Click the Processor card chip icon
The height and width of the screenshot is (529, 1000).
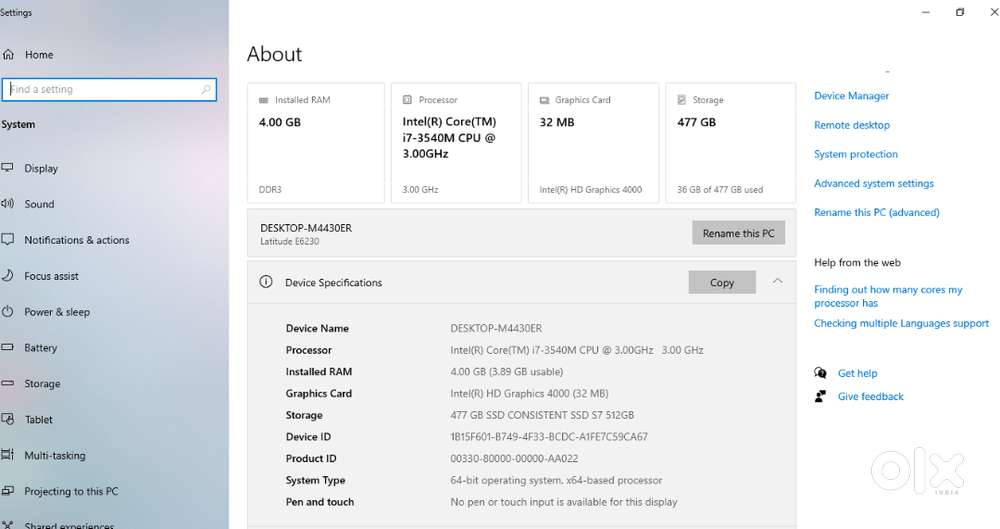click(x=407, y=100)
